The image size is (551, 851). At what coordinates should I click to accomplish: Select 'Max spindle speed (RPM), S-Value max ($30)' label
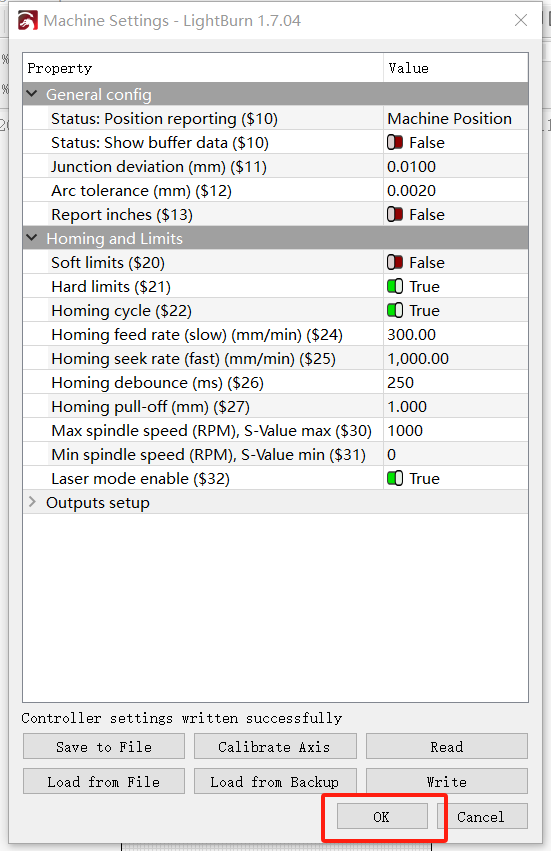coord(211,431)
